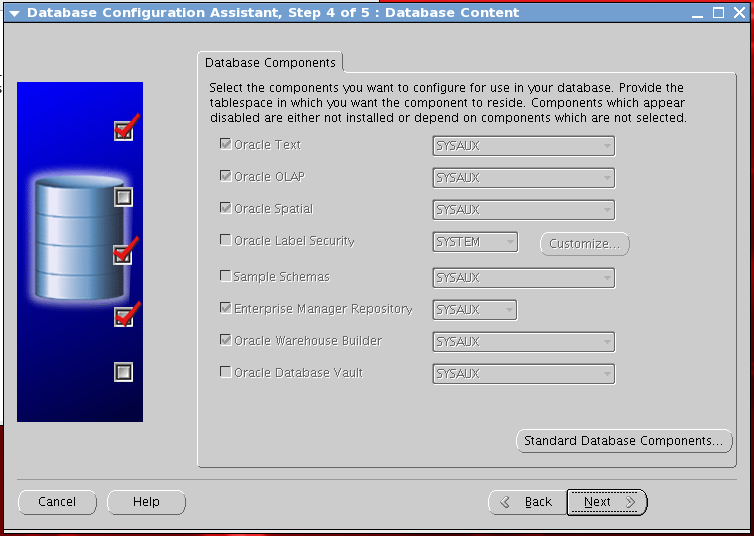The height and width of the screenshot is (536, 754).
Task: Toggle the Oracle Warehouse Builder checkbox
Action: (226, 339)
